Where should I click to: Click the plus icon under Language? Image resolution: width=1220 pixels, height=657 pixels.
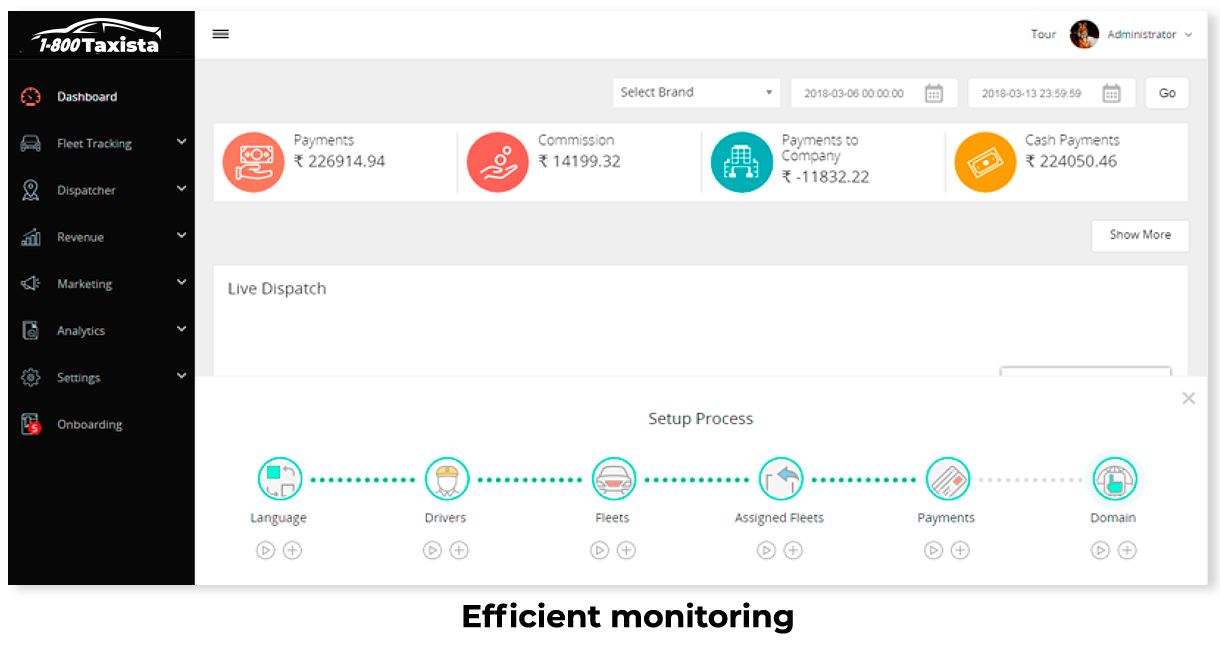pyautogui.click(x=292, y=550)
